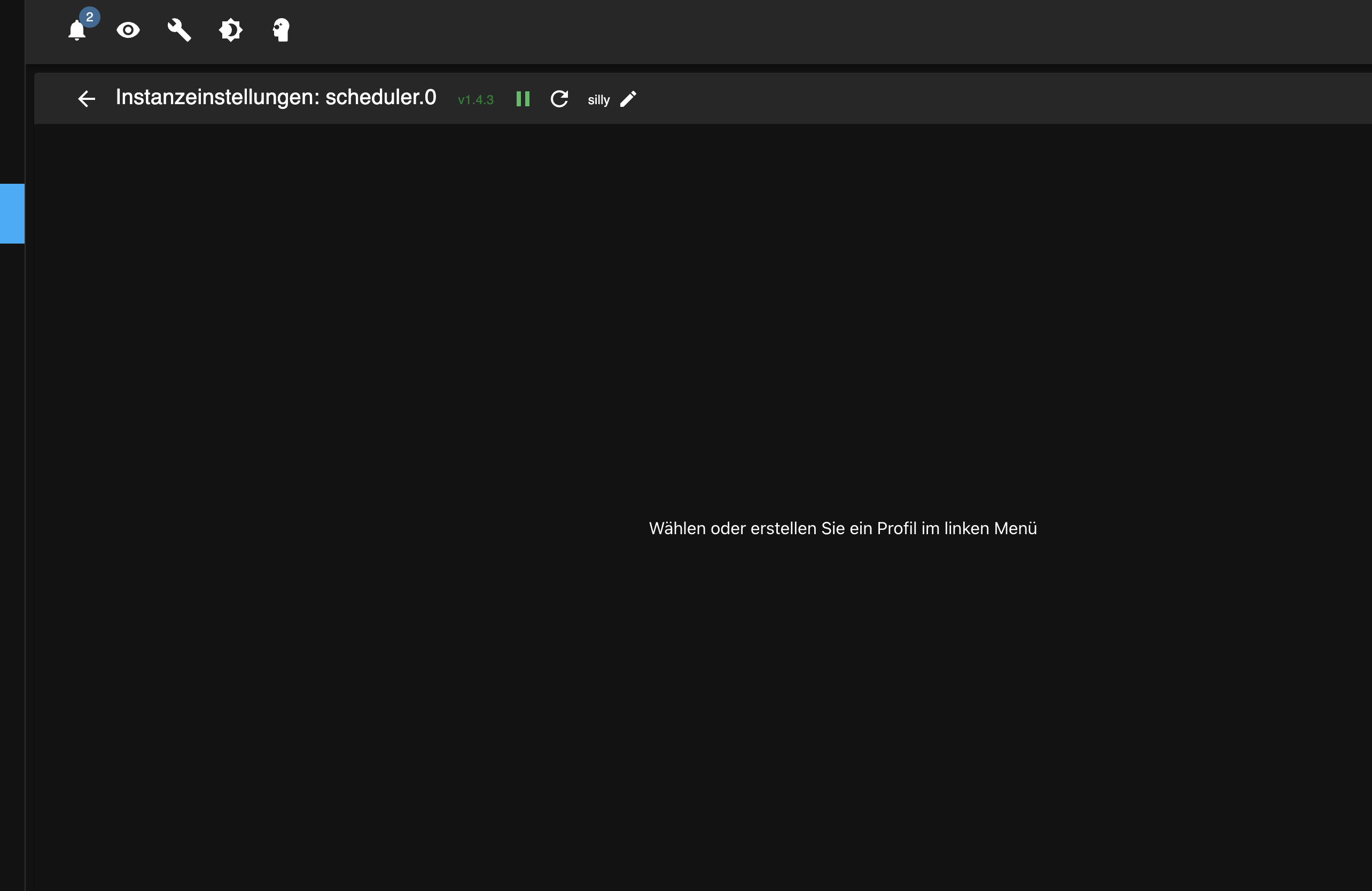Screen dimensions: 1372x891
Task: Select the blue highlighted sidebar item
Action: click(12, 213)
